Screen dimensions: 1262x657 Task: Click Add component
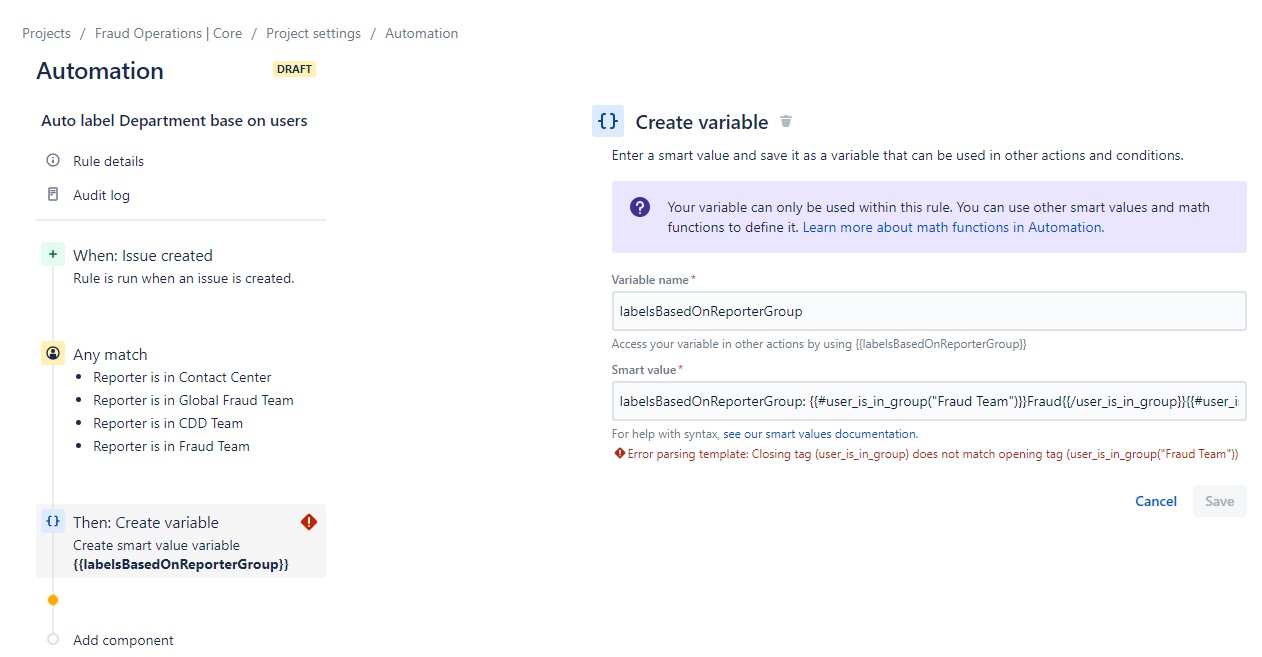(x=123, y=640)
